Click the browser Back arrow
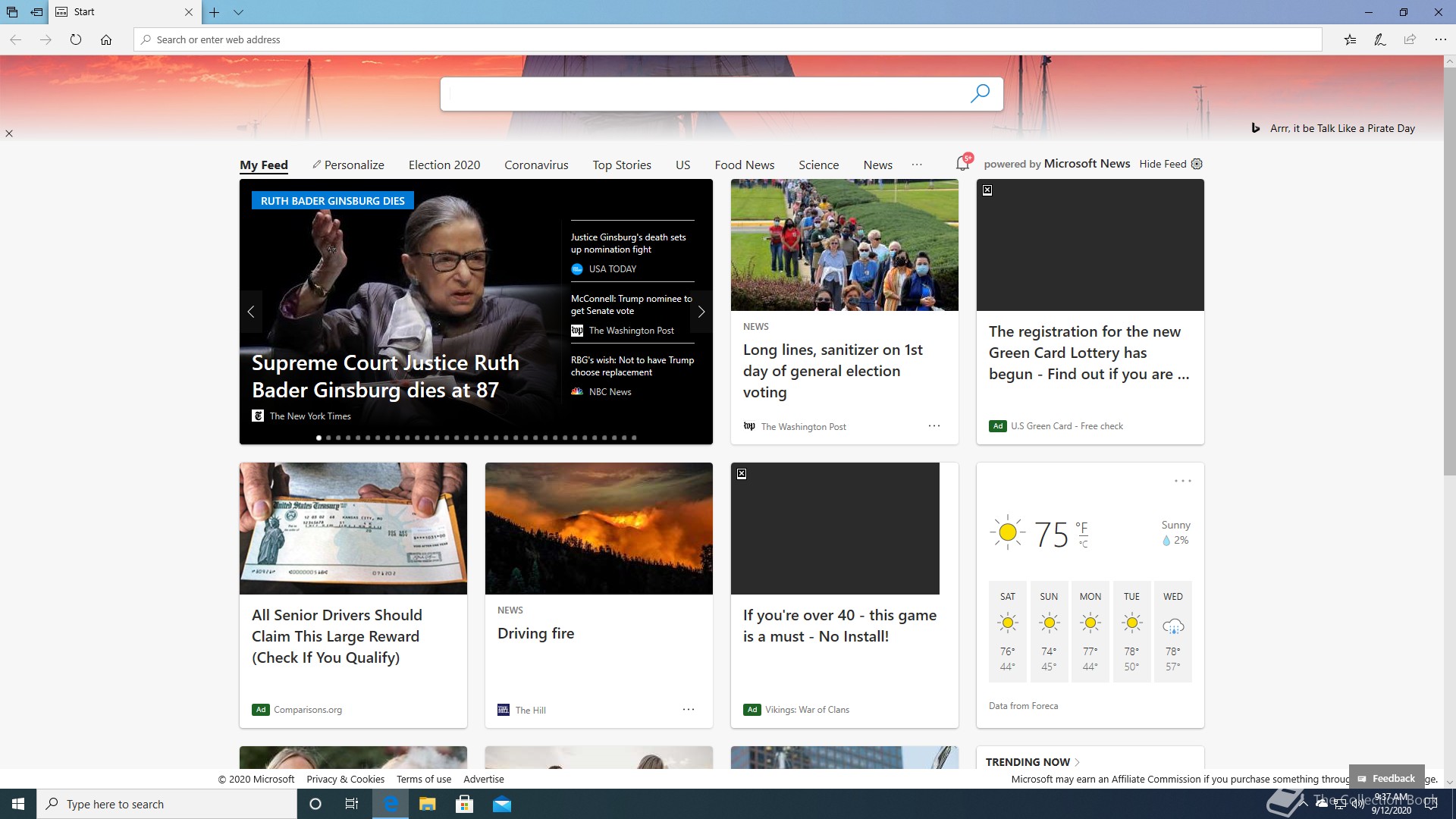This screenshot has height=819, width=1456. (x=15, y=39)
